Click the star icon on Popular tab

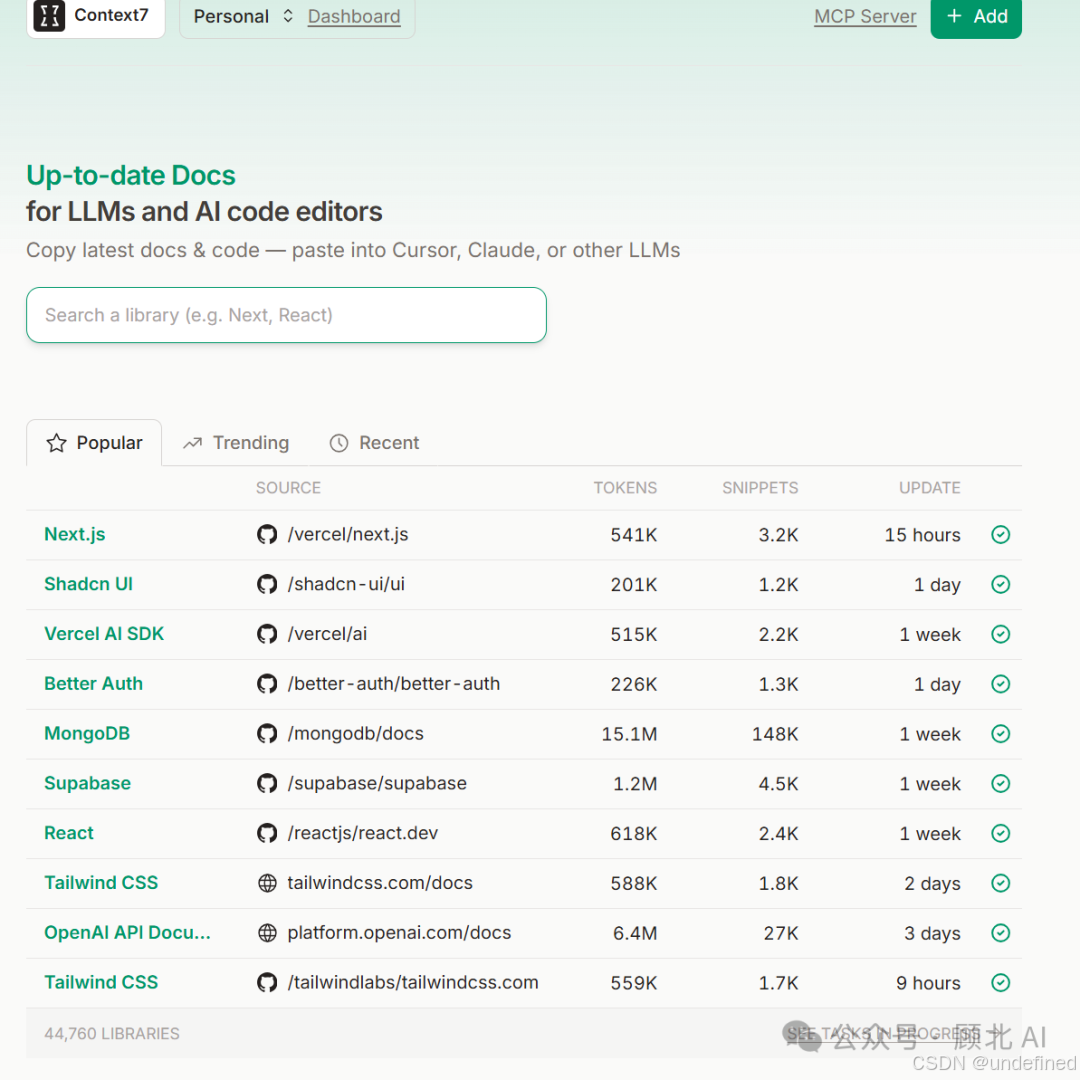click(56, 442)
